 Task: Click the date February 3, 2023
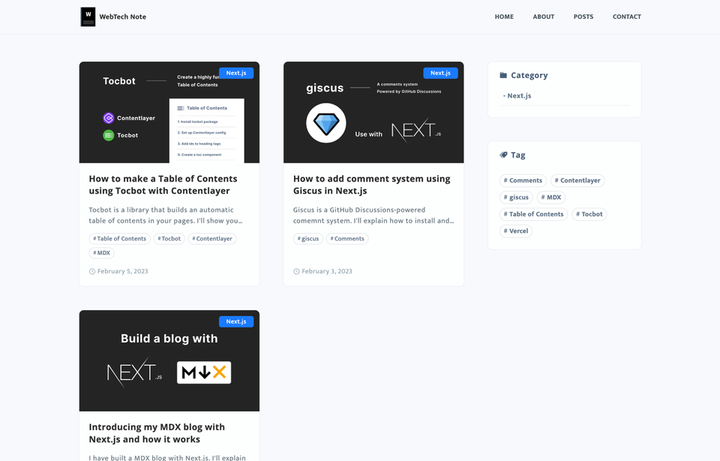pyautogui.click(x=327, y=271)
